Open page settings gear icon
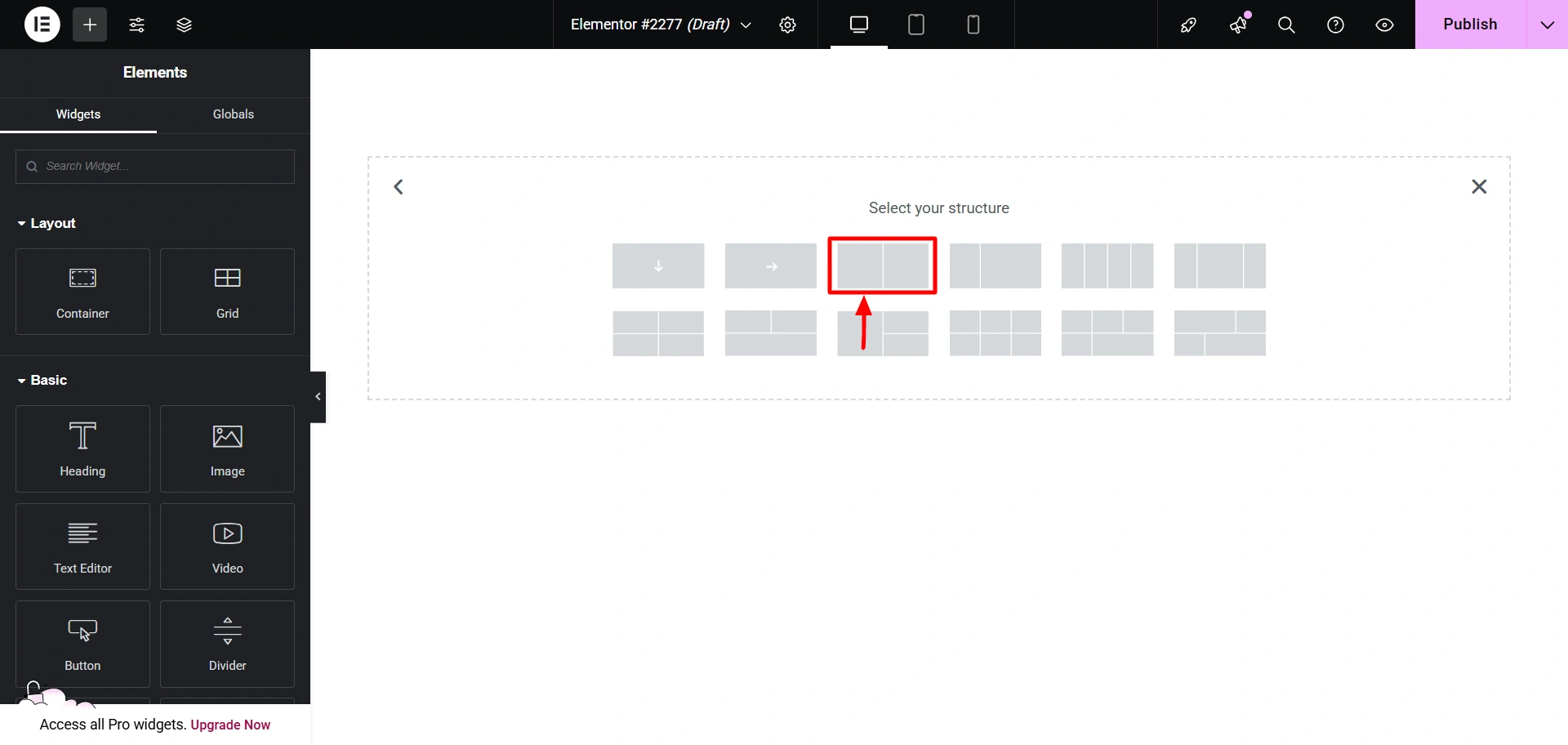 [787, 25]
